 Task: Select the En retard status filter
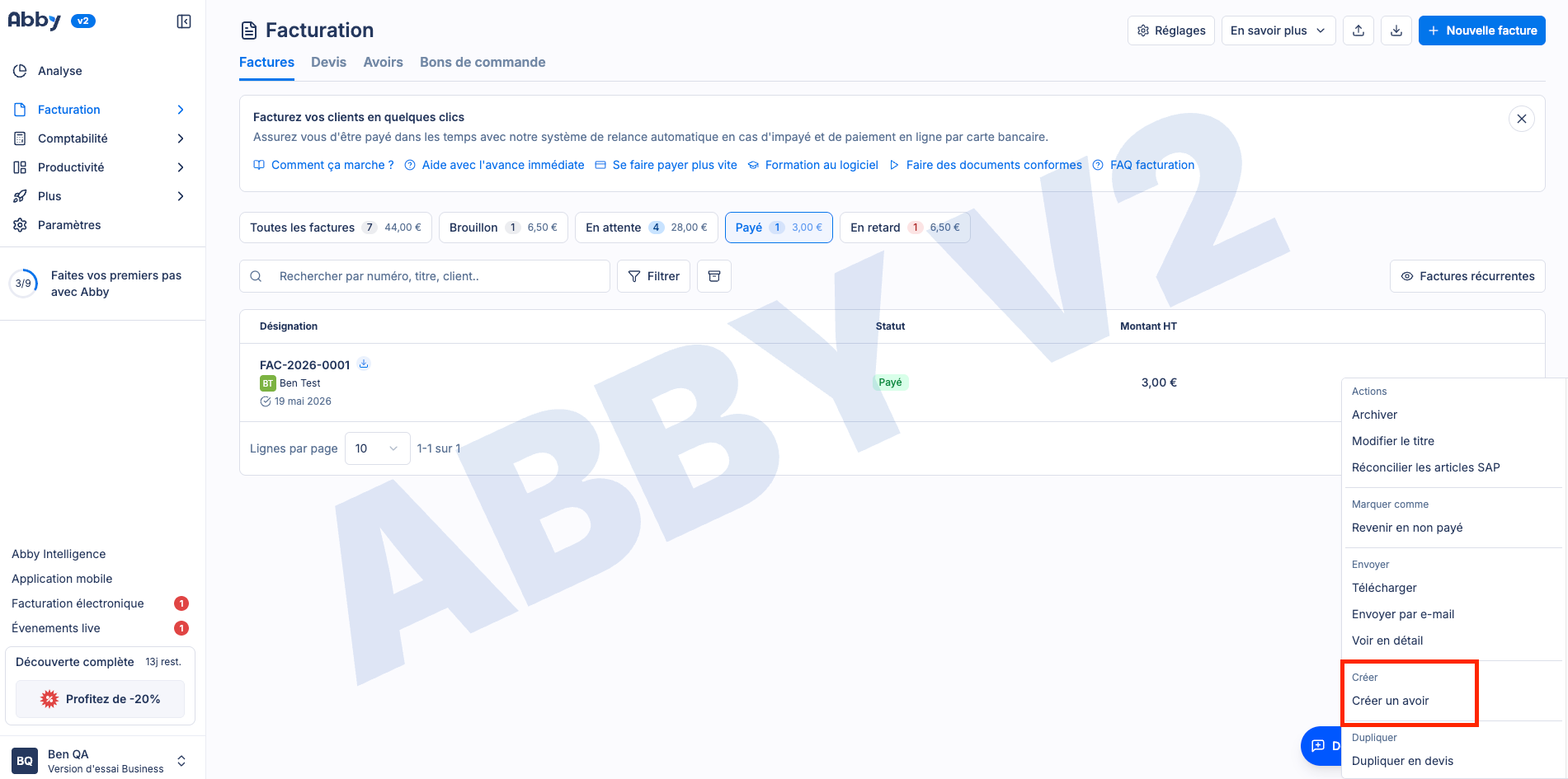click(x=905, y=228)
